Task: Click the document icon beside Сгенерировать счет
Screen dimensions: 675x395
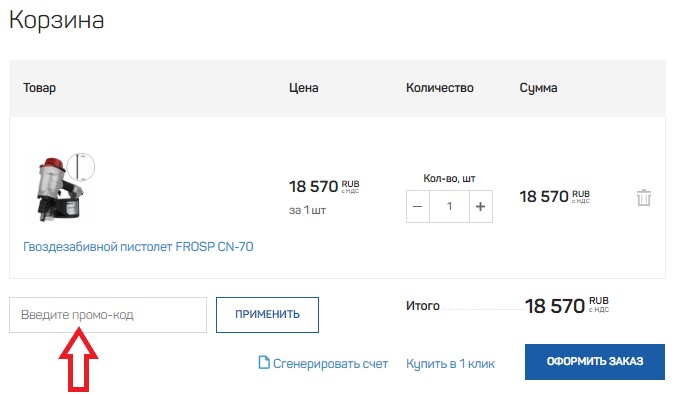Action: pyautogui.click(x=264, y=363)
